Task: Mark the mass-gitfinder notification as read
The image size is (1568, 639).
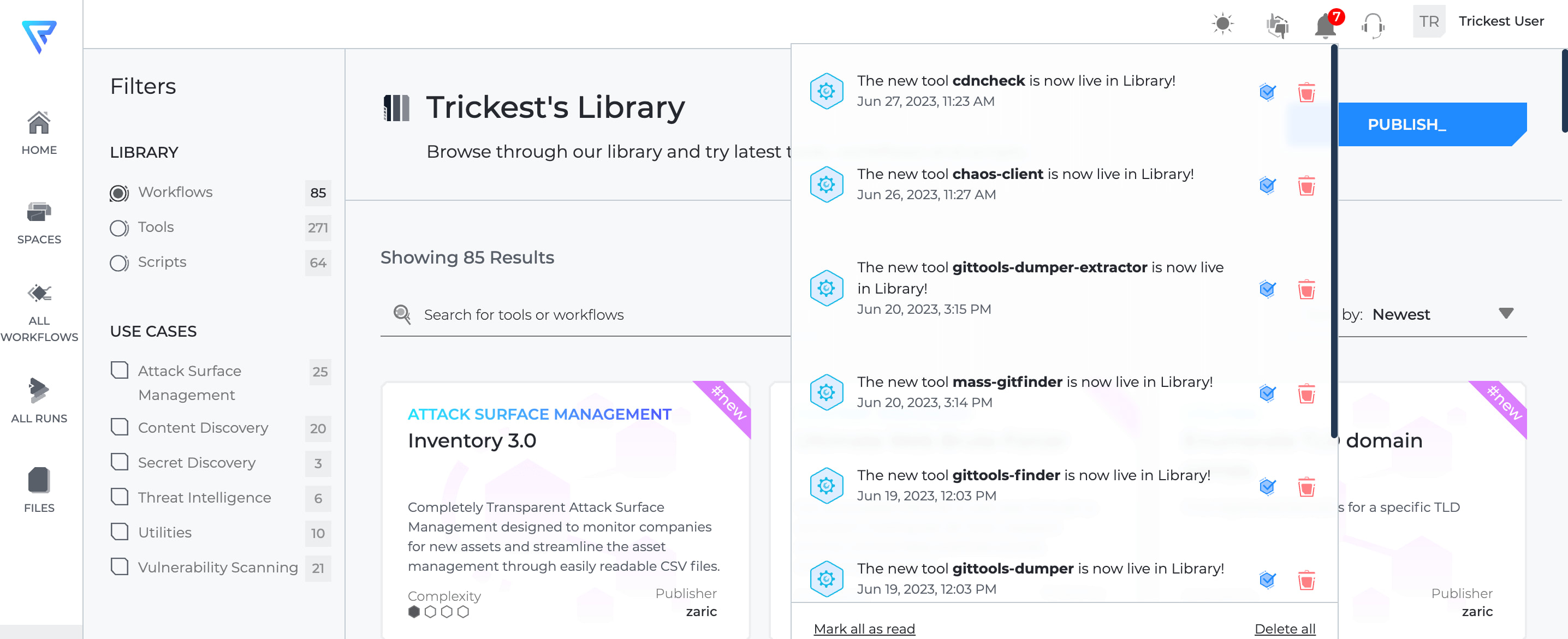Action: click(1267, 393)
